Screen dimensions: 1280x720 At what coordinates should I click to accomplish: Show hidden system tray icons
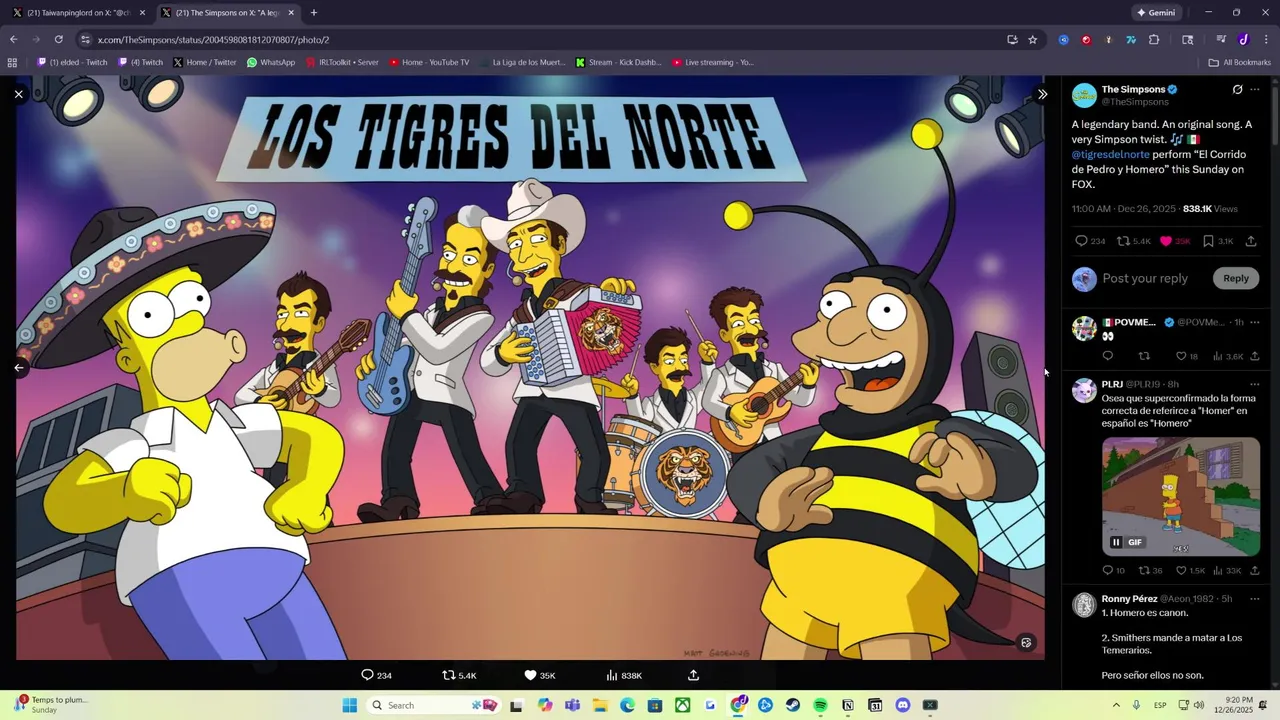click(1116, 705)
